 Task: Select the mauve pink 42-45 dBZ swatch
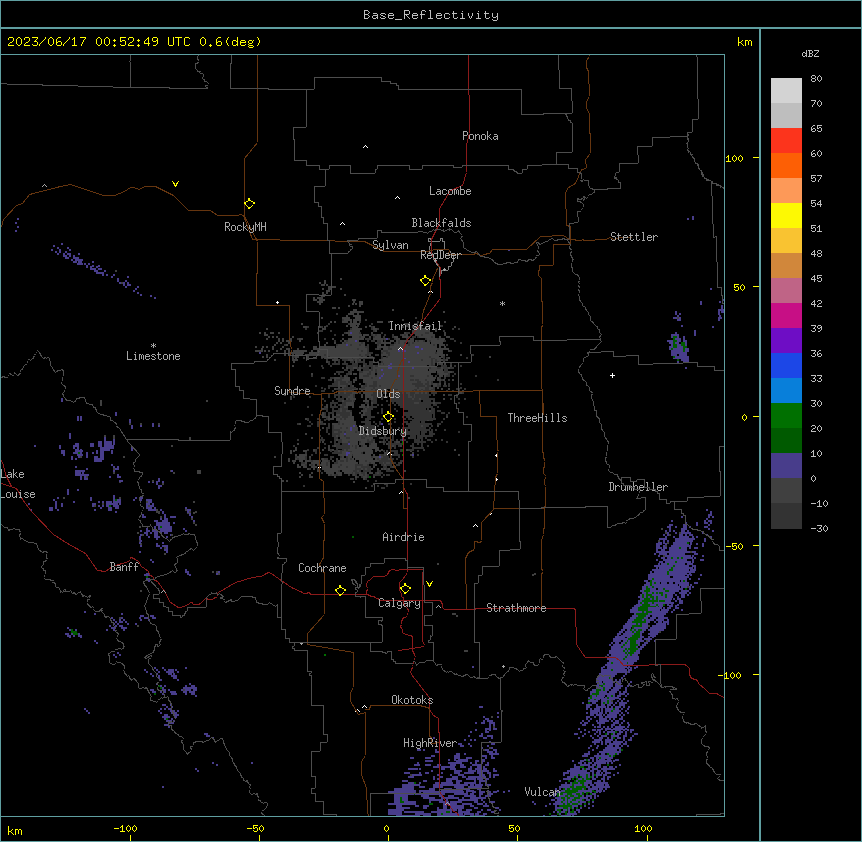pos(786,291)
